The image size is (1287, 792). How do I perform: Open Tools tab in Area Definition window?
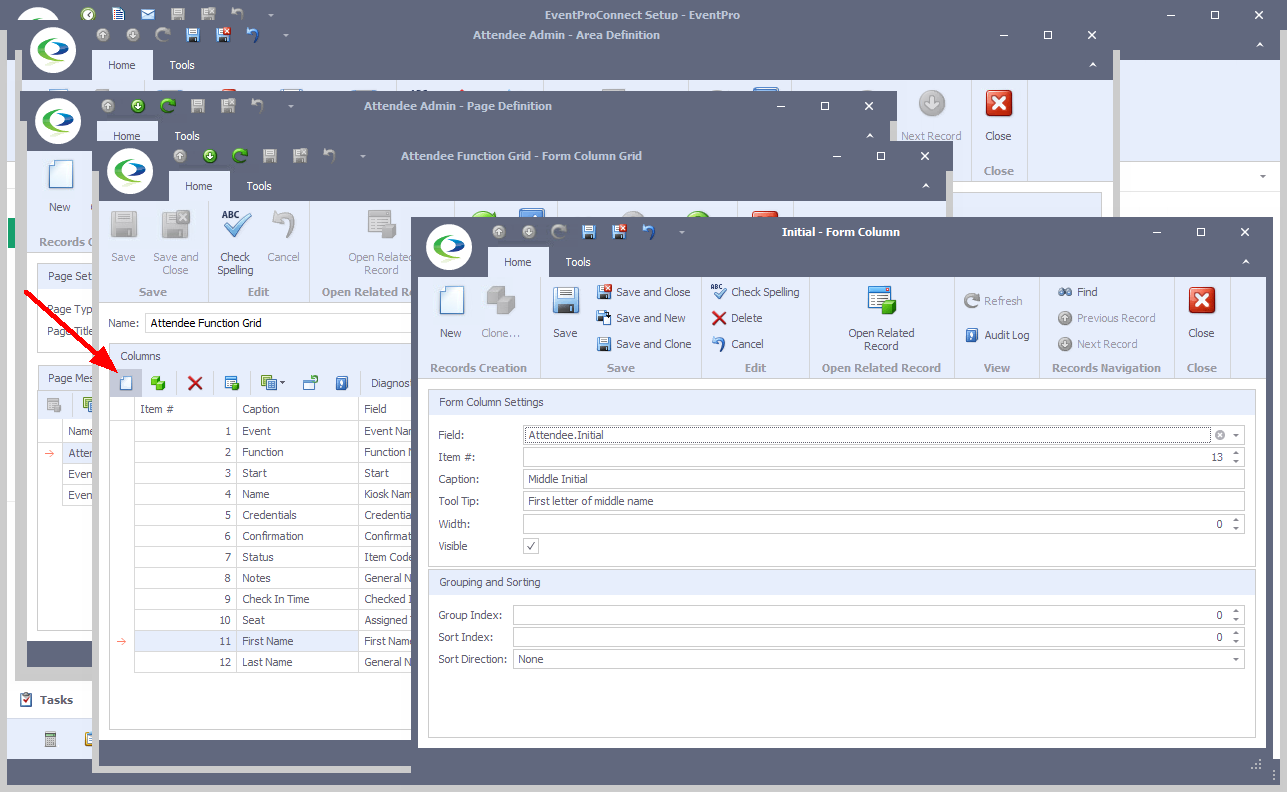(182, 65)
